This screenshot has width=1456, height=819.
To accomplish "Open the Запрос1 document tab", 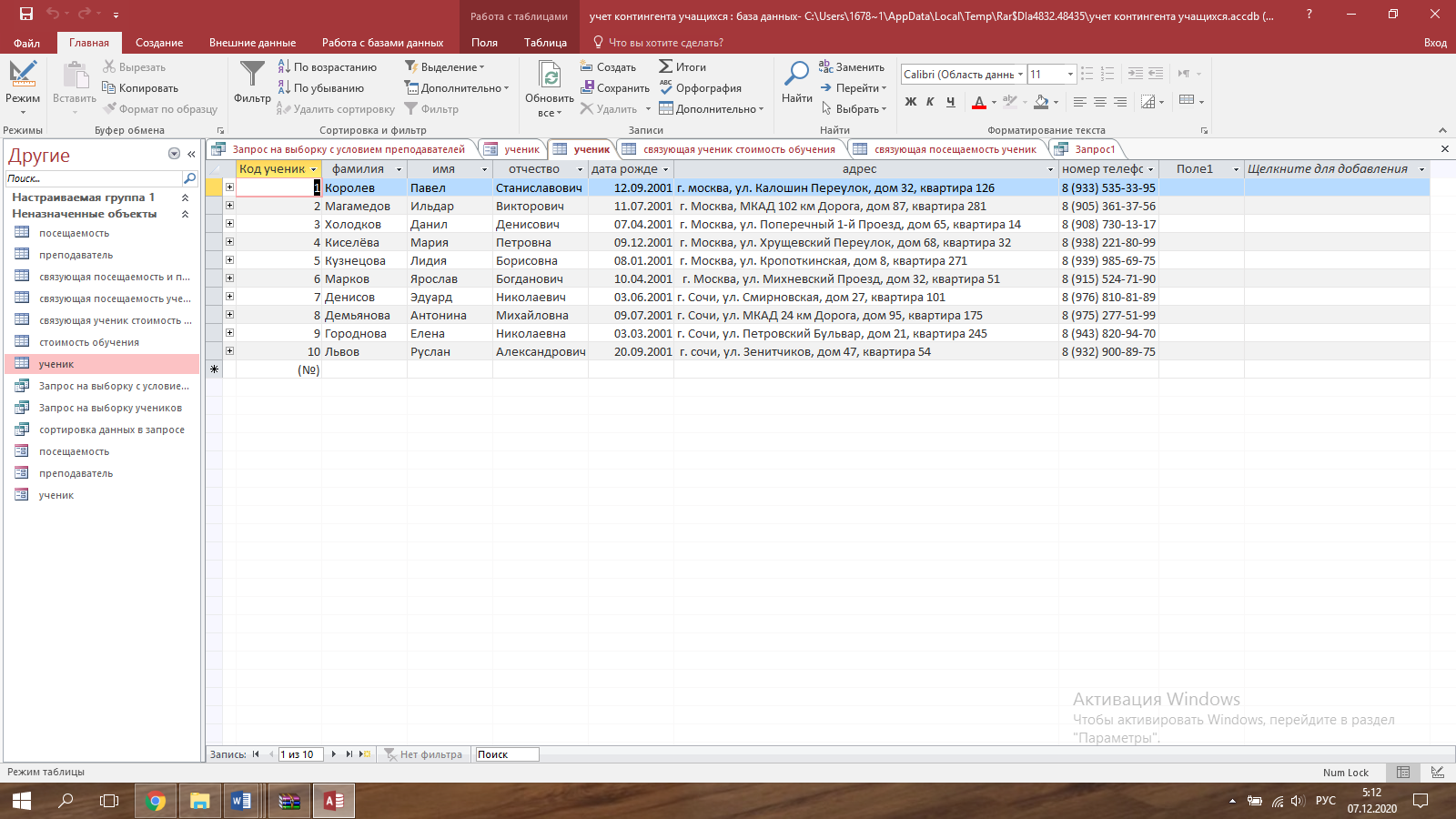I will tap(1086, 149).
